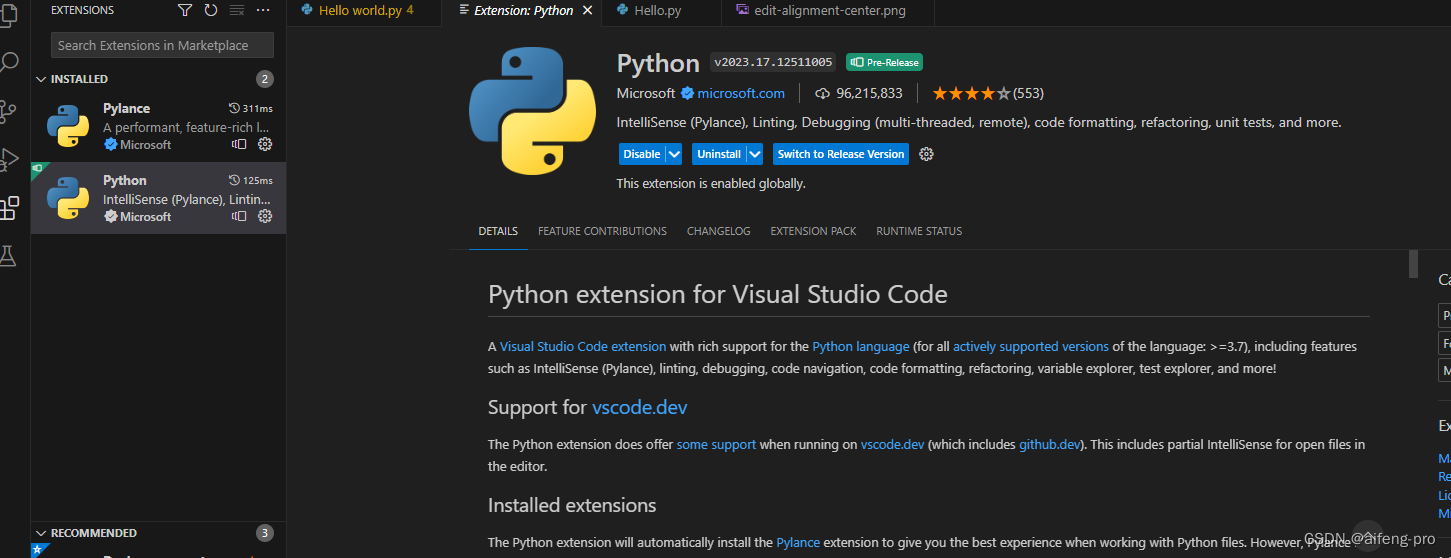The image size is (1451, 558).
Task: Click the star rating (553)
Action: (x=988, y=93)
